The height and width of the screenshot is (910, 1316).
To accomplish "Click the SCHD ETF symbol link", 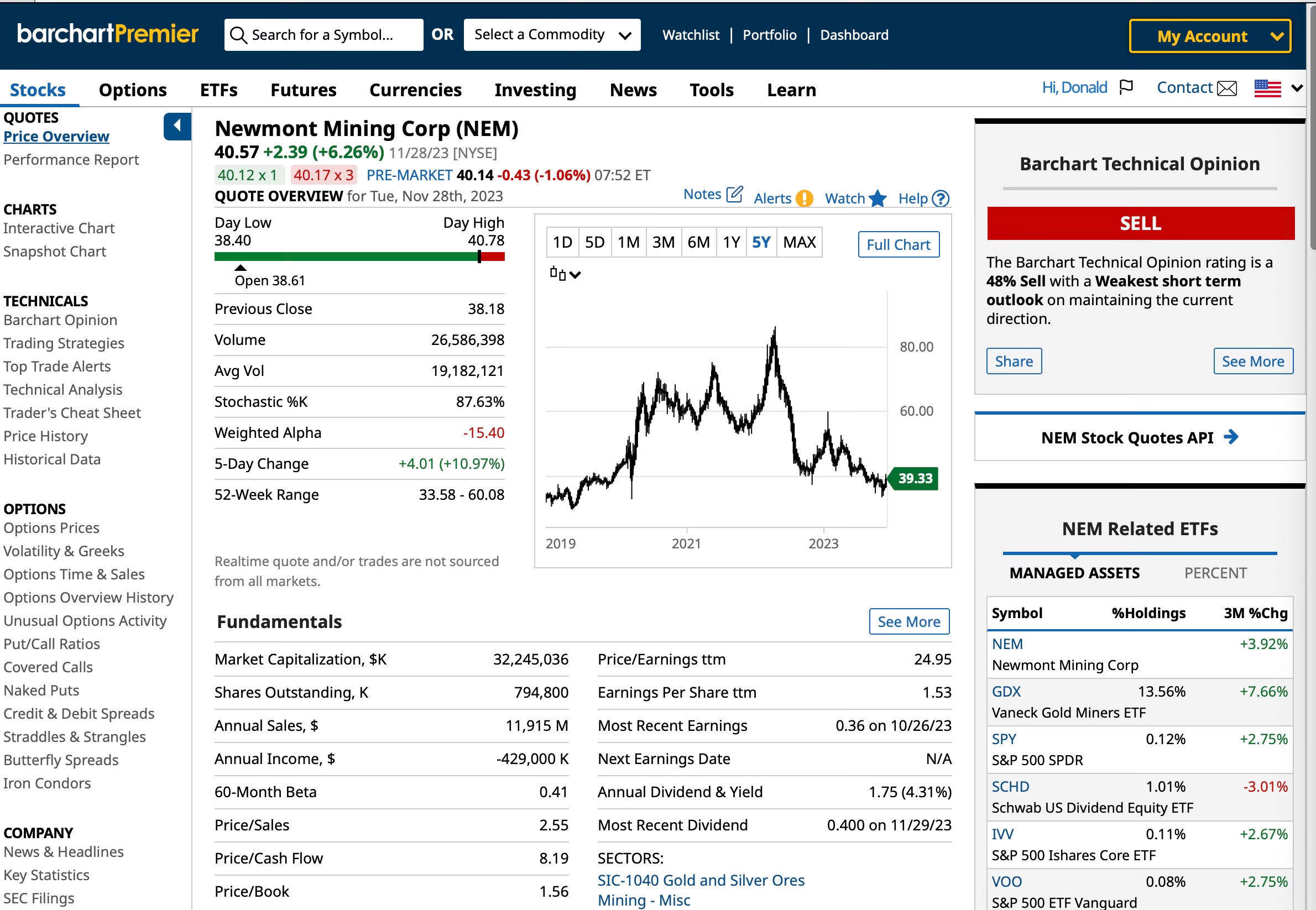I will point(1010,786).
